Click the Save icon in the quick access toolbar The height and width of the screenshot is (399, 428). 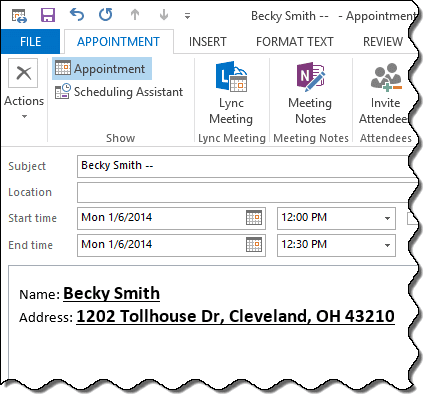(x=48, y=15)
